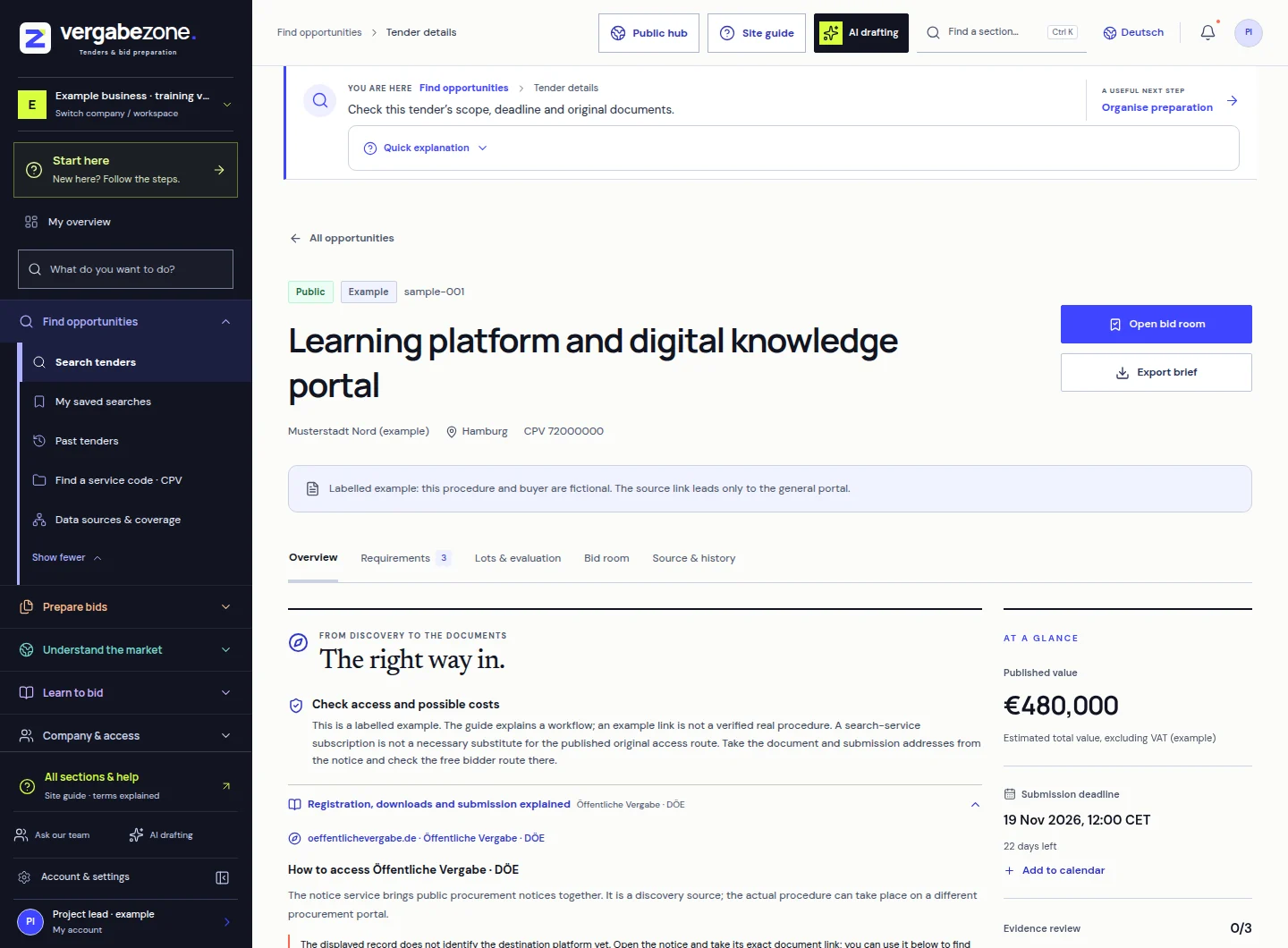Click the globe icon next to Deutsch
Viewport: 1288px width, 948px height.
tap(1110, 32)
